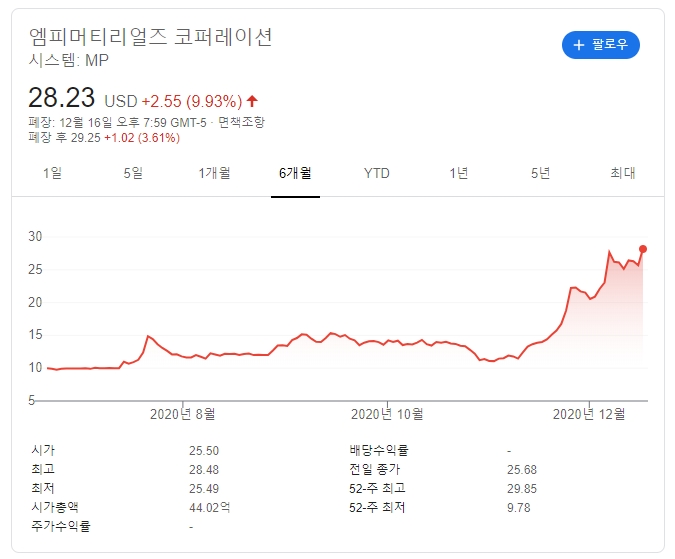The width and height of the screenshot is (675, 559).
Task: Click the +1.02 (3.61%) after-hours change
Action: point(142,138)
